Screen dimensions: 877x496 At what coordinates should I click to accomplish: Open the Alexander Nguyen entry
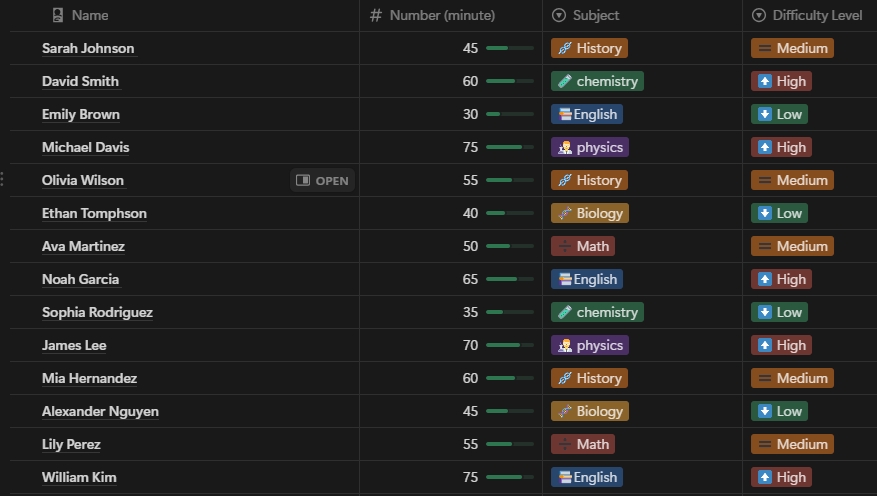click(100, 411)
